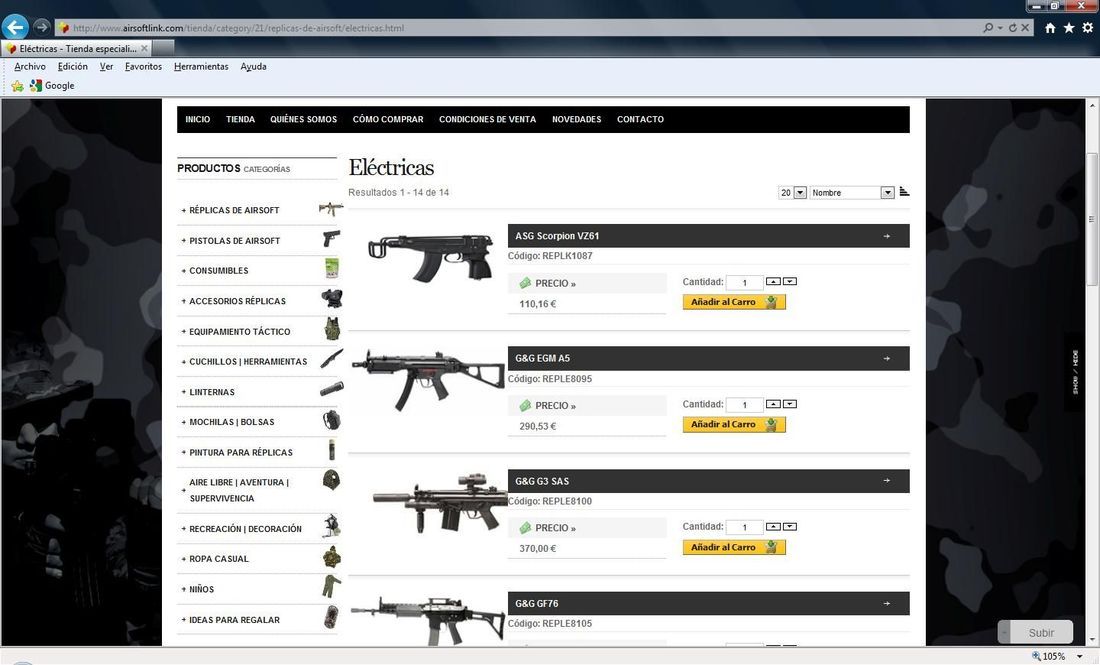Expand the ASG Scorpion VZ61 header arrow
This screenshot has height=665, width=1100.
click(887, 236)
